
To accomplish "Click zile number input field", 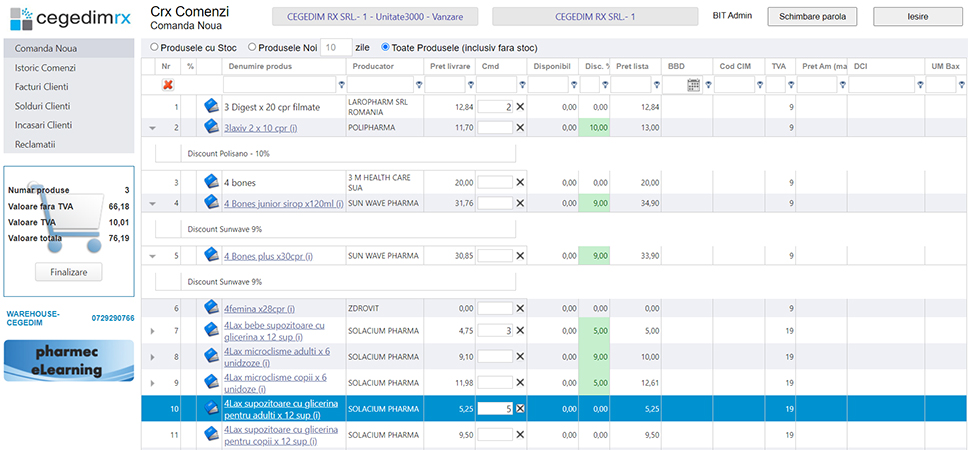I will pyautogui.click(x=336, y=48).
